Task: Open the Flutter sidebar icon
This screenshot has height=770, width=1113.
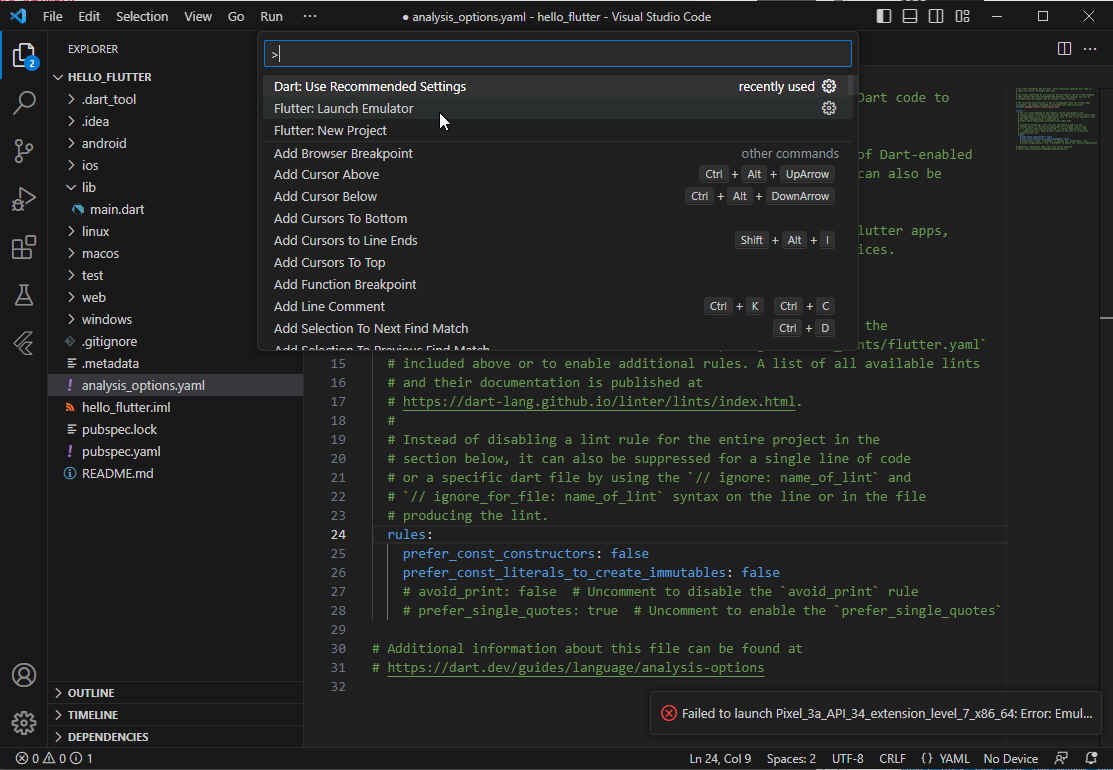Action: coord(23,343)
